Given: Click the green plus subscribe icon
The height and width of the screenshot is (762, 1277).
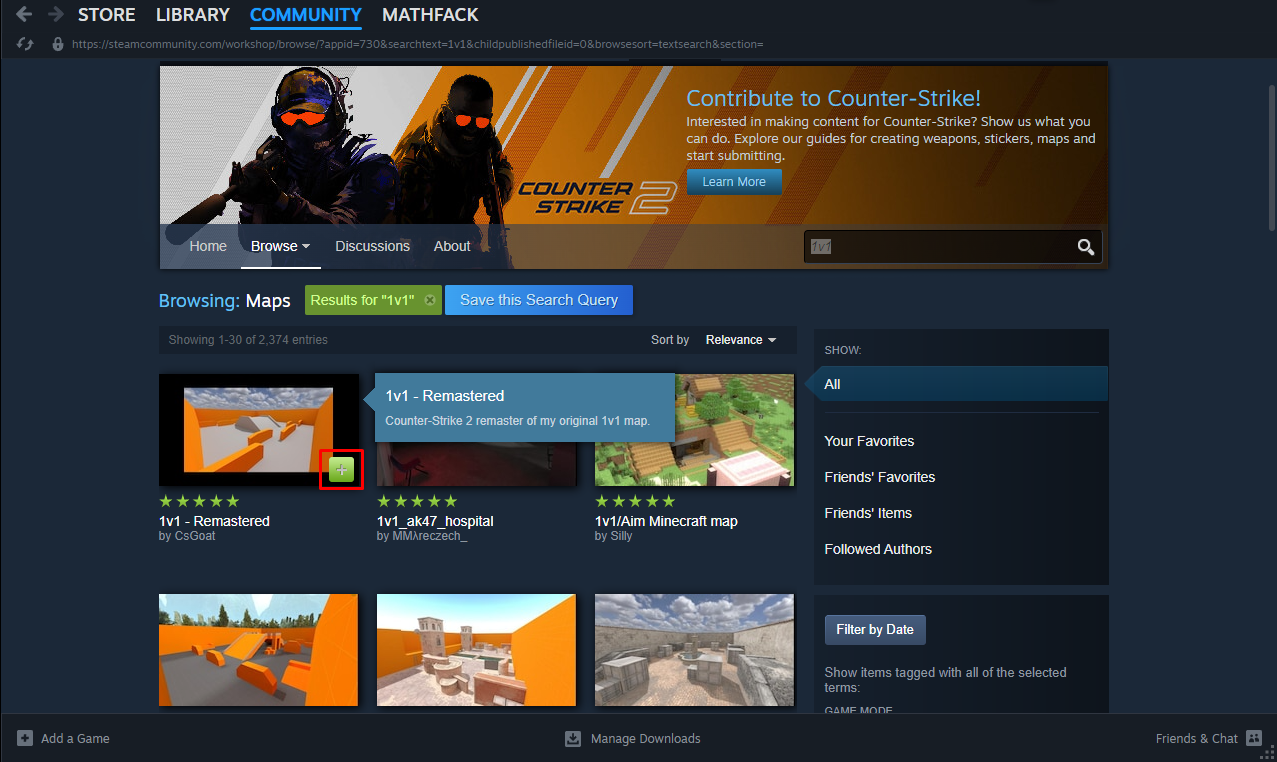Looking at the screenshot, I should (x=341, y=469).
